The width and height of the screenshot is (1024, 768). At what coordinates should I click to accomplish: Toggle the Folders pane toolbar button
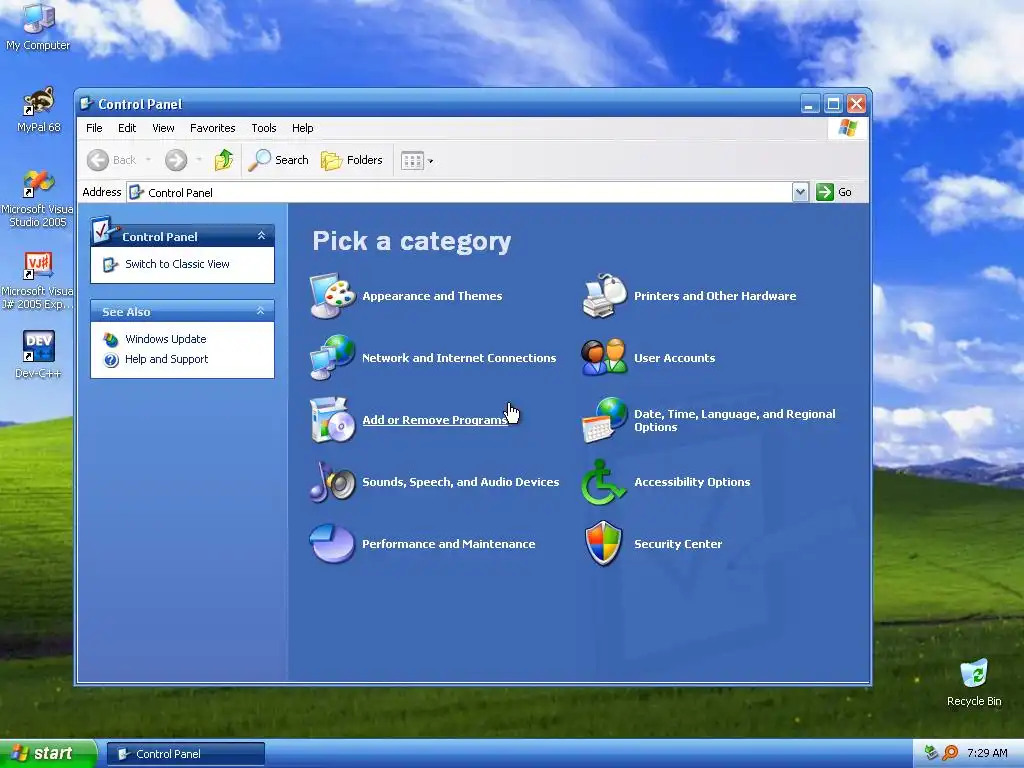352,160
